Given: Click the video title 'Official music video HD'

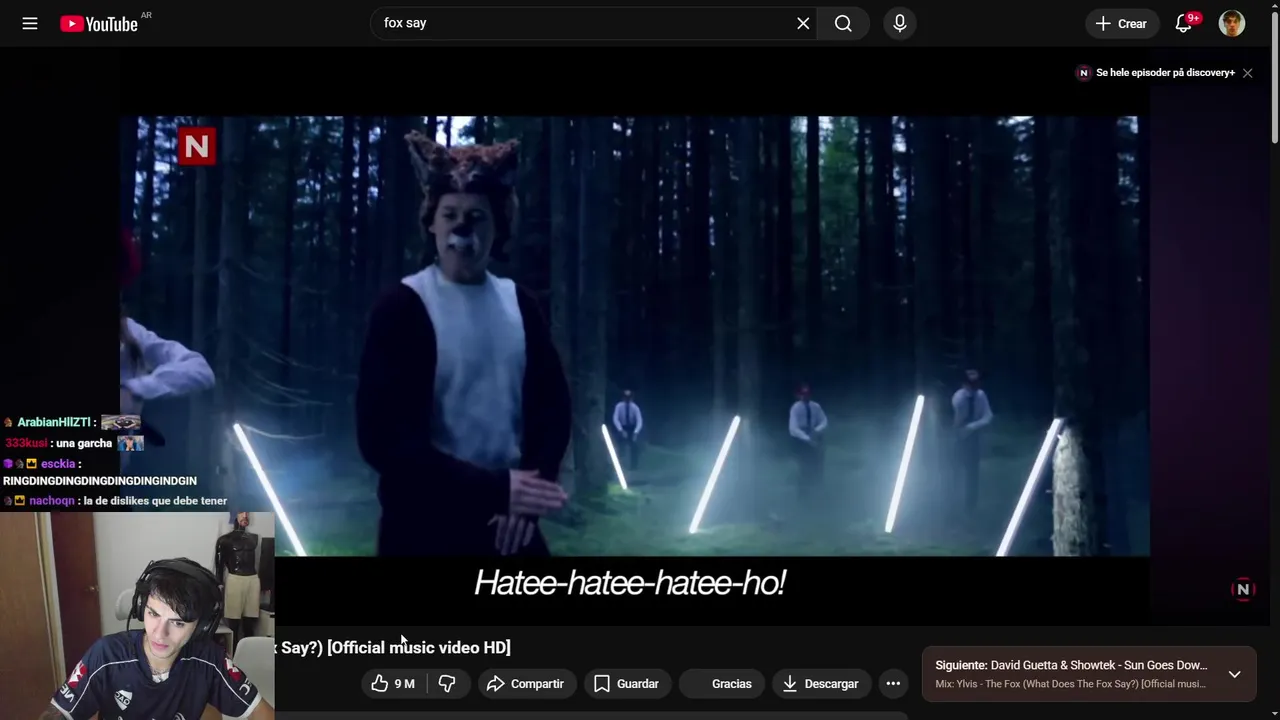Looking at the screenshot, I should [x=393, y=648].
